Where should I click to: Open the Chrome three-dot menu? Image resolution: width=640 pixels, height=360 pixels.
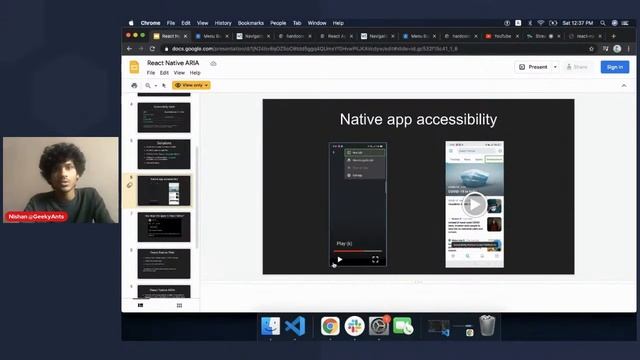(x=629, y=49)
